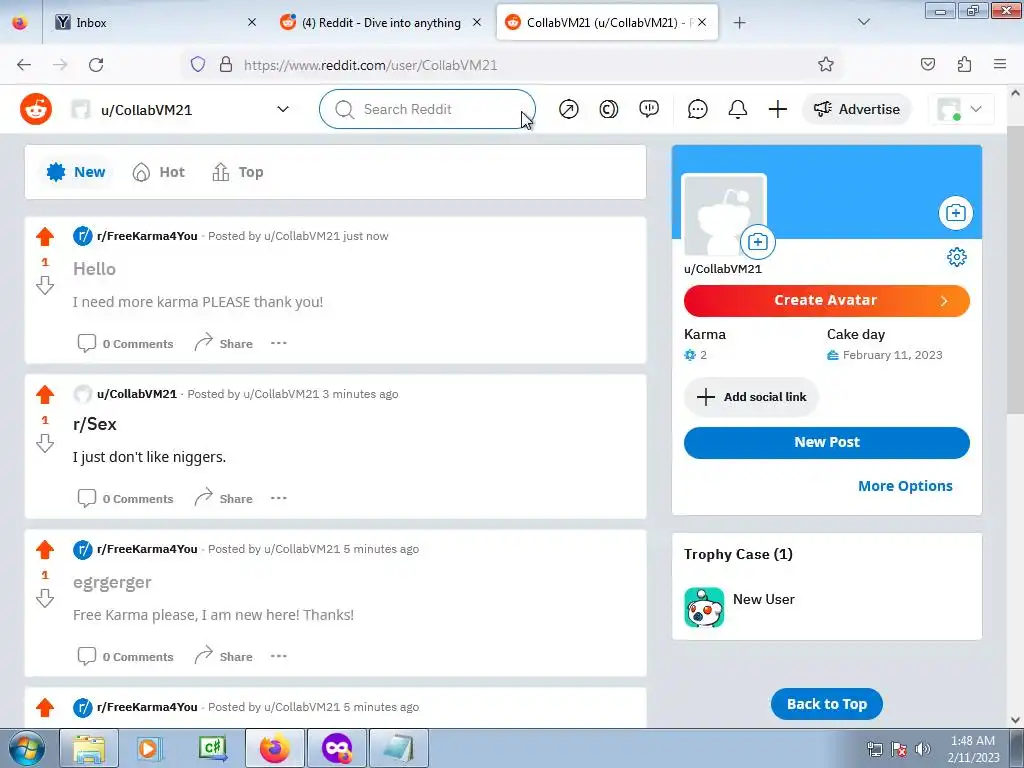Open the Reddit Talk speech icon
The width and height of the screenshot is (1024, 768).
point(648,109)
